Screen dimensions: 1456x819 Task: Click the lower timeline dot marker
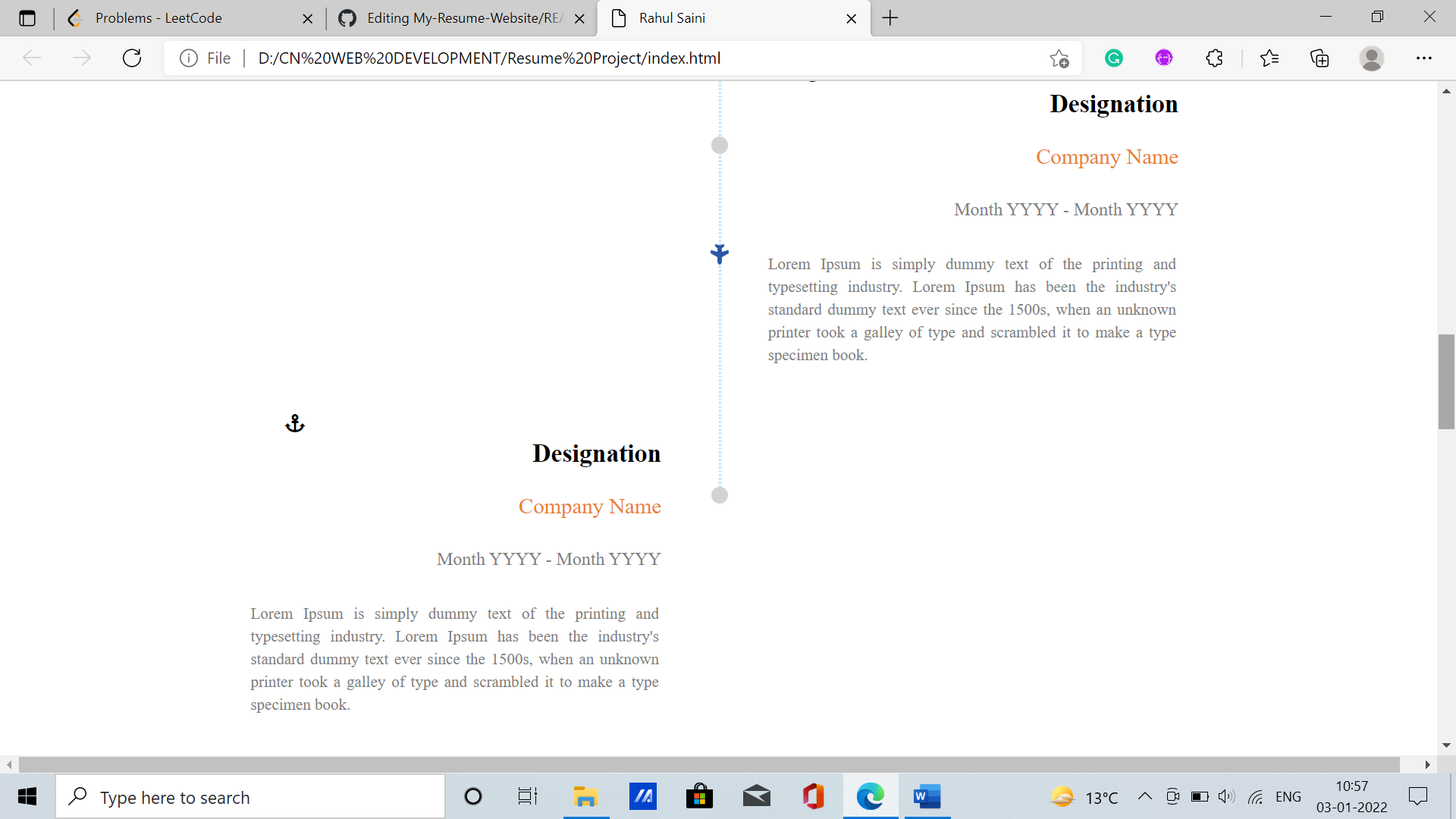(x=719, y=494)
